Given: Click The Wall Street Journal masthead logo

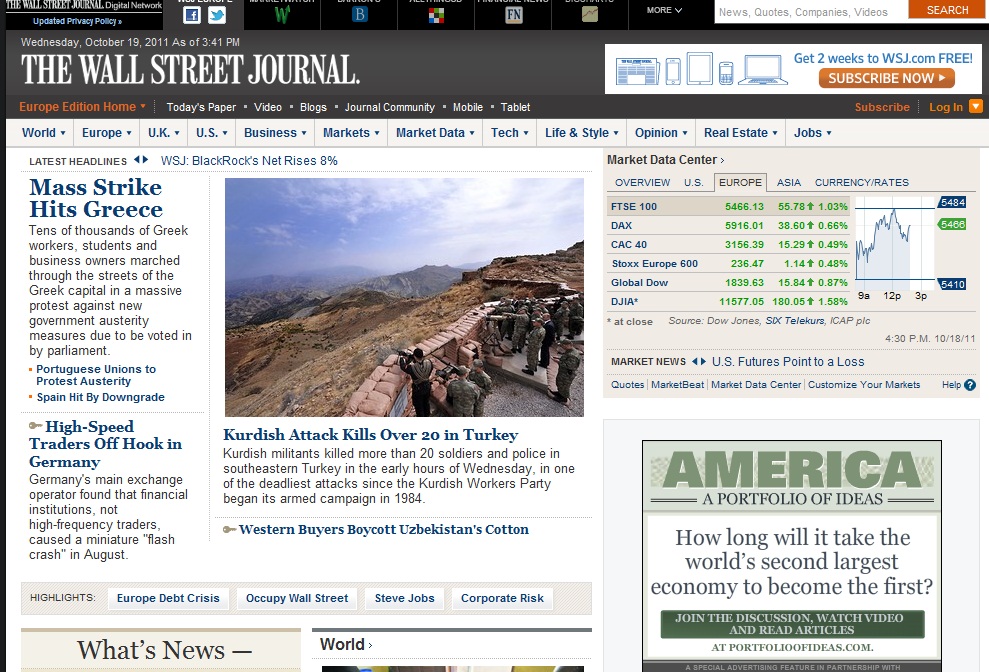Looking at the screenshot, I should click(x=190, y=69).
